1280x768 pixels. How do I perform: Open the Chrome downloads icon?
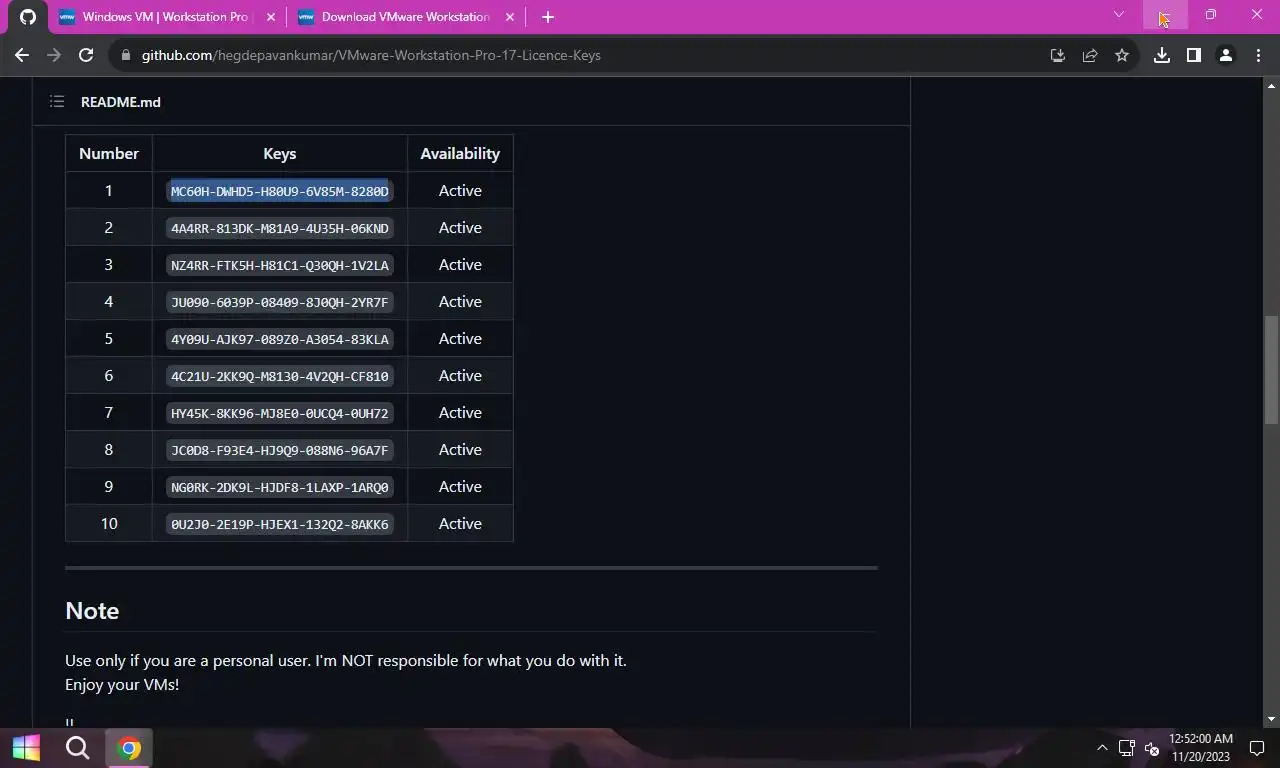pyautogui.click(x=1162, y=55)
